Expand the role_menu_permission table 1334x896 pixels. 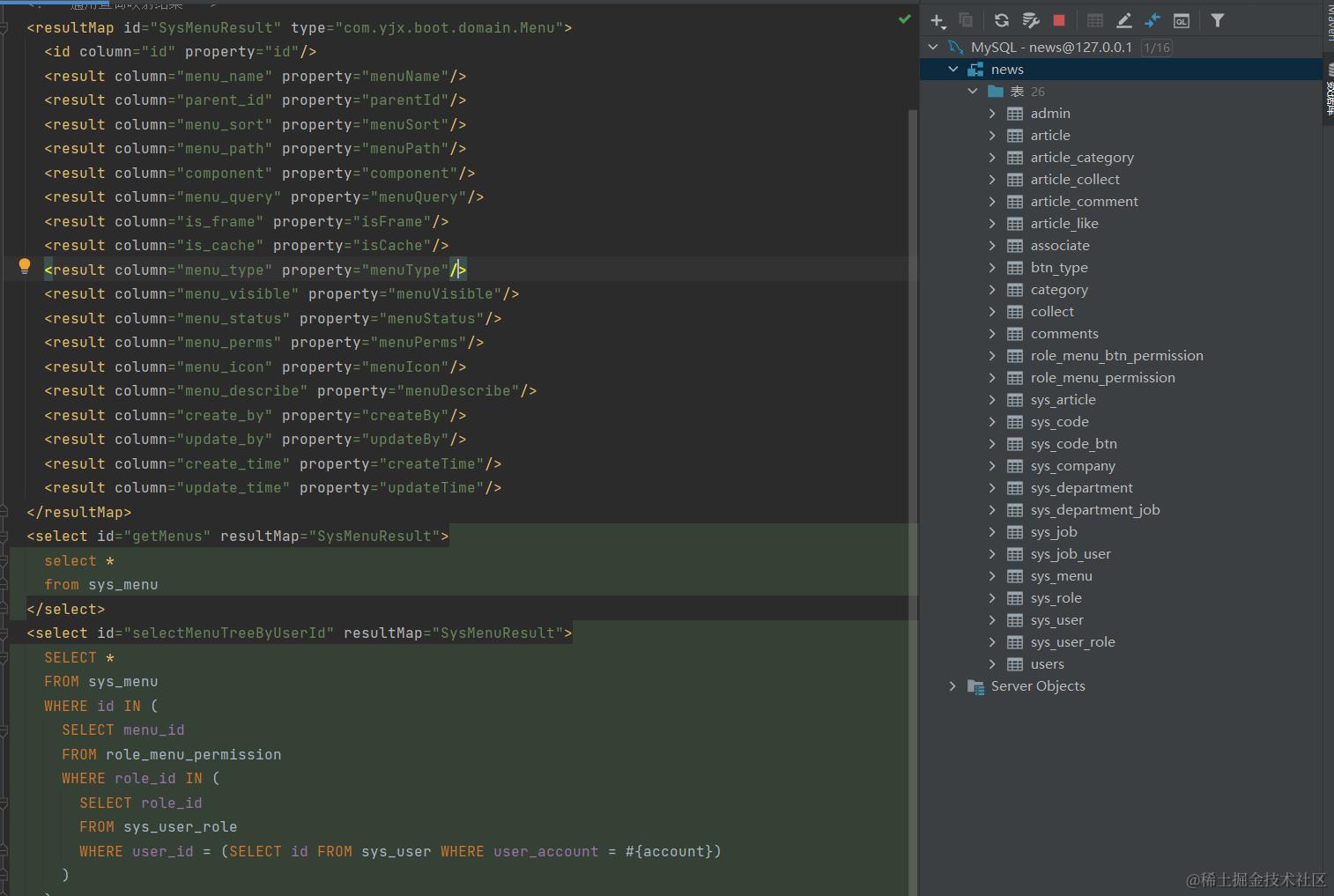(992, 378)
